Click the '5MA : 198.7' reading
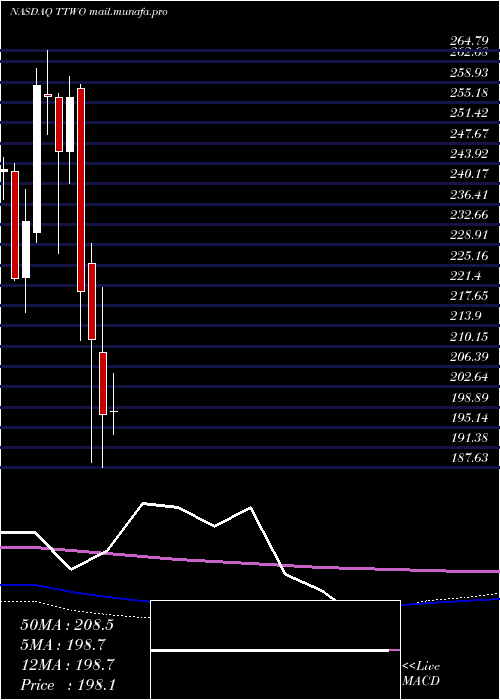 (x=63, y=645)
